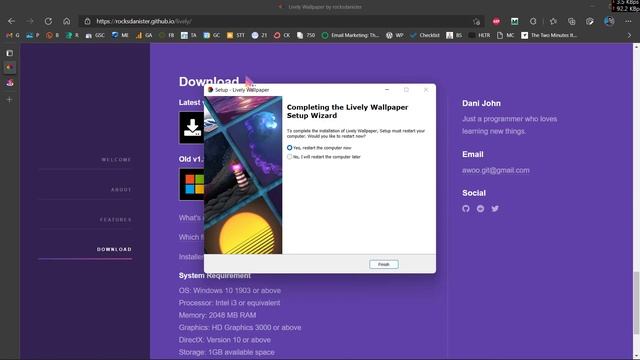Open the GitHub social icon
Screen dimensions: 640x360
(466, 209)
